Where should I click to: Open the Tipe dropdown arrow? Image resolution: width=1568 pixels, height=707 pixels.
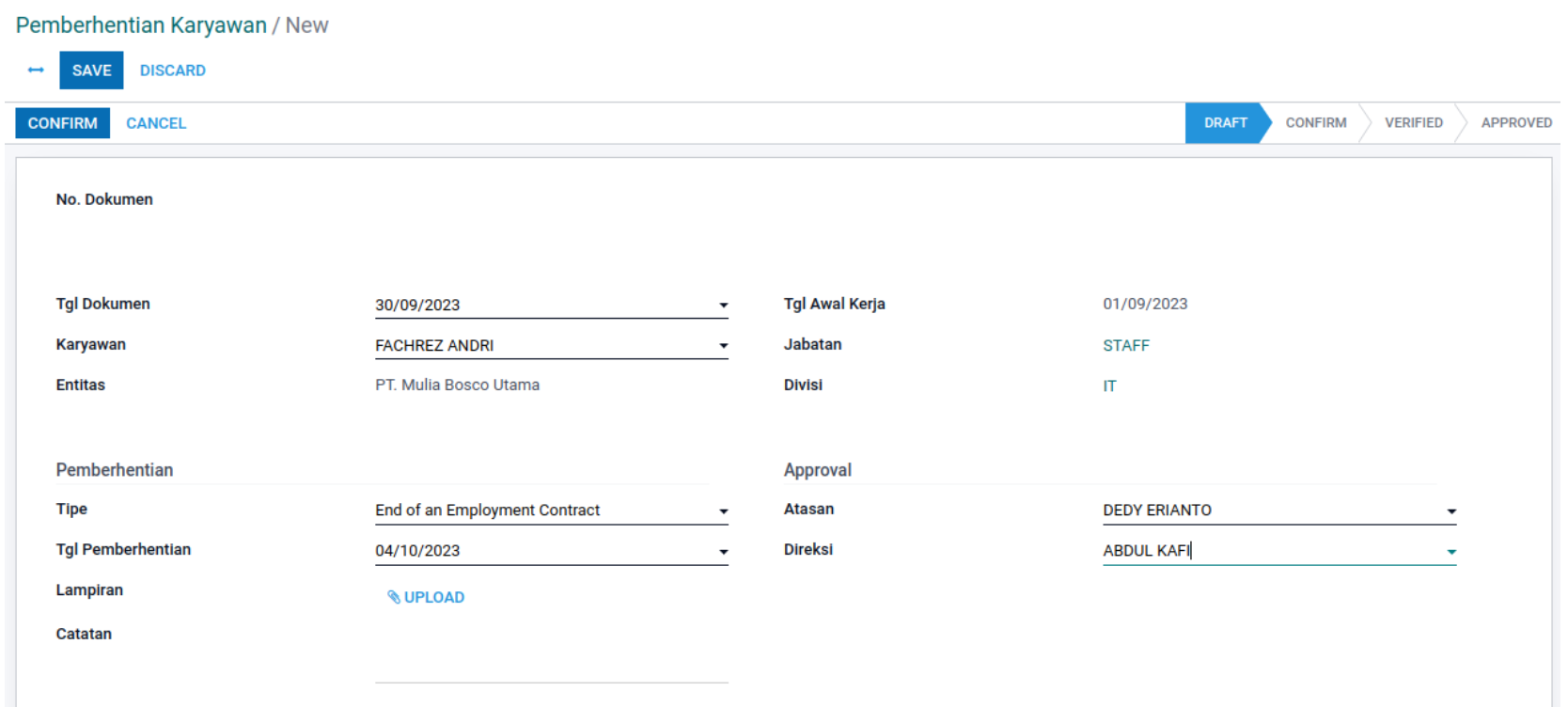coord(723,511)
